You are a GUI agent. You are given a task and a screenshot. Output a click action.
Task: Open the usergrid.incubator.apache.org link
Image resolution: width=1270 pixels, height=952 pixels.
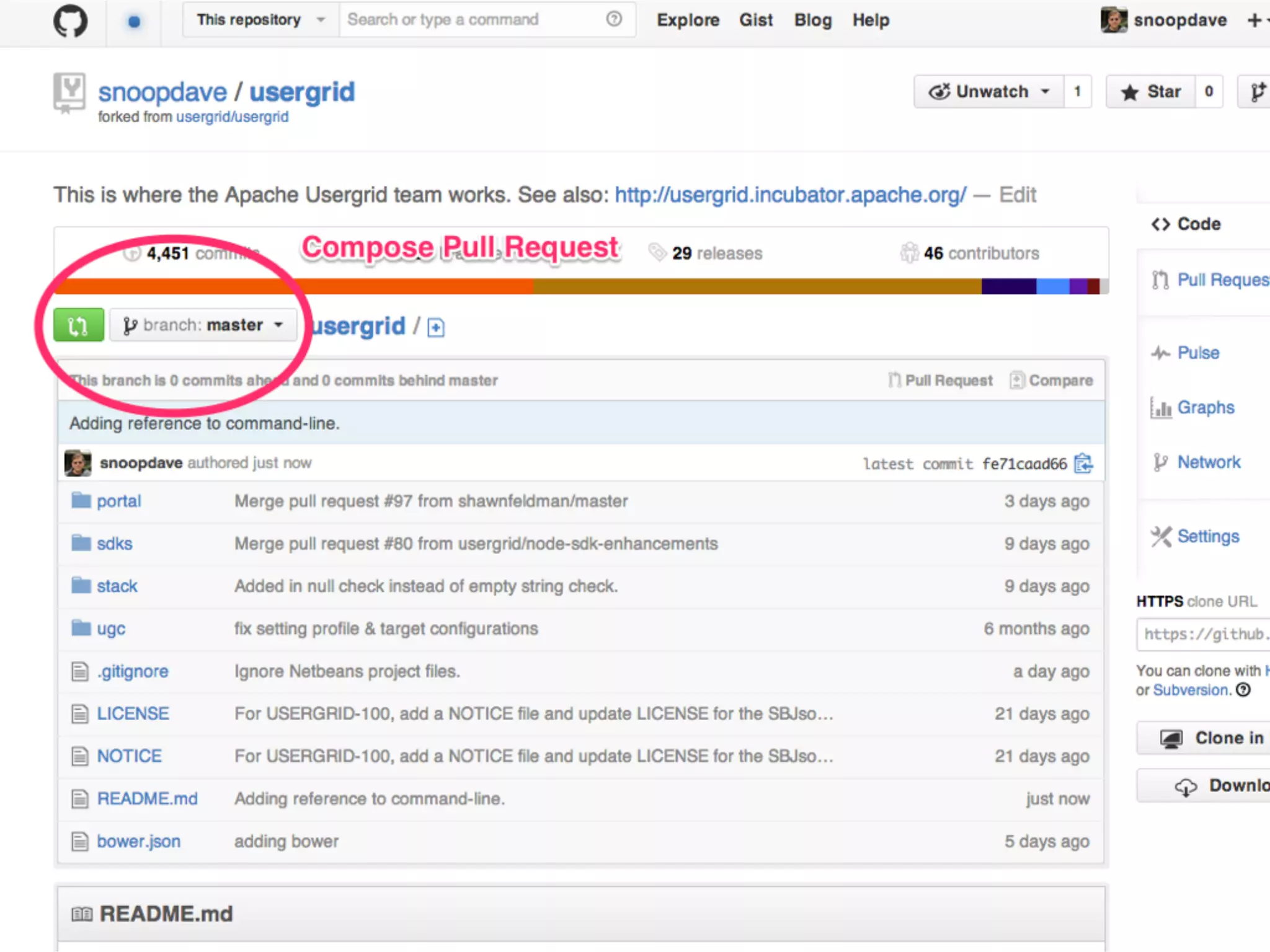click(x=790, y=195)
